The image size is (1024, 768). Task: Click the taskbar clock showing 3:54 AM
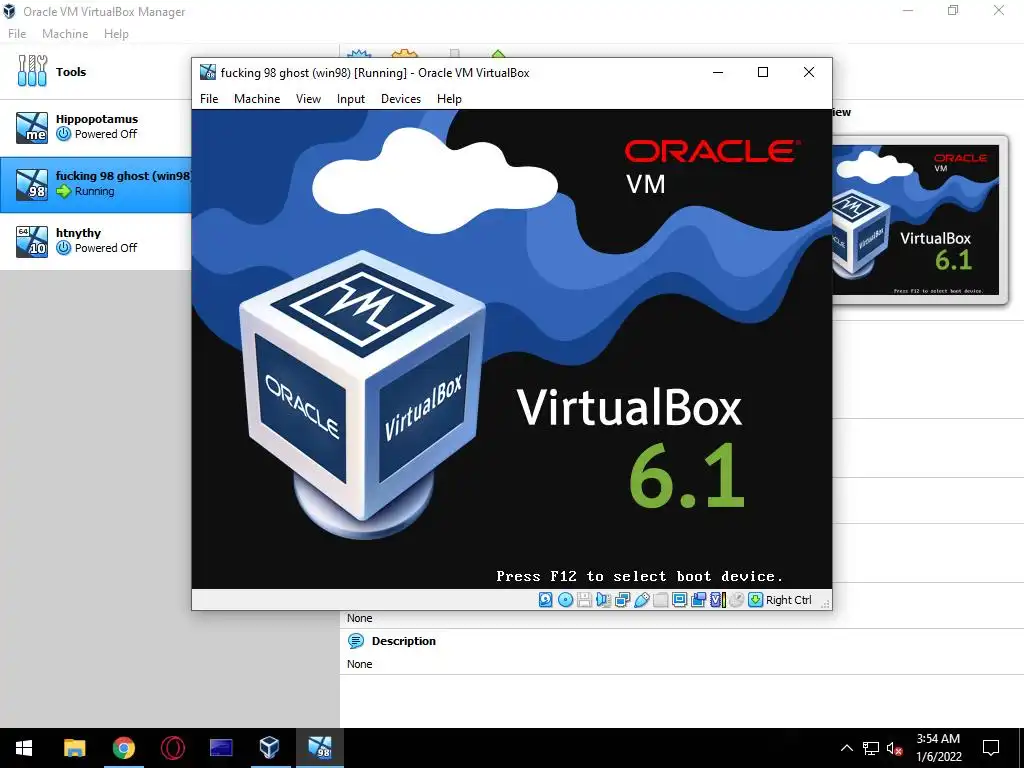click(938, 748)
